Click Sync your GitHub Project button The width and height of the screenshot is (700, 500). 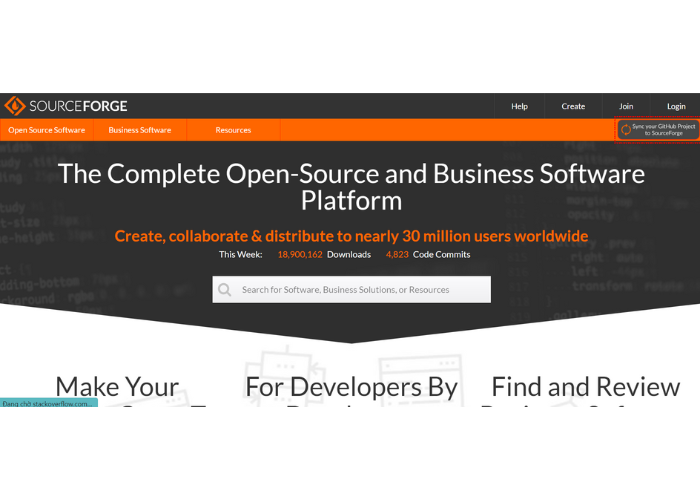point(658,130)
